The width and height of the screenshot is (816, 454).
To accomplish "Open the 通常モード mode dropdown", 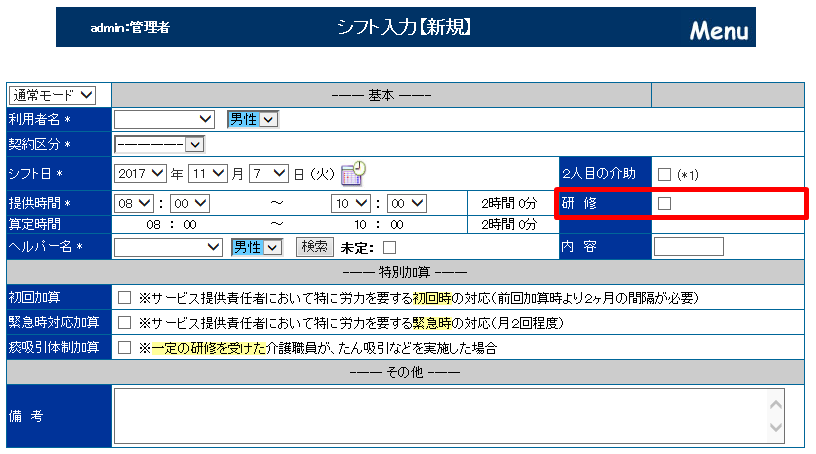I will (x=52, y=95).
